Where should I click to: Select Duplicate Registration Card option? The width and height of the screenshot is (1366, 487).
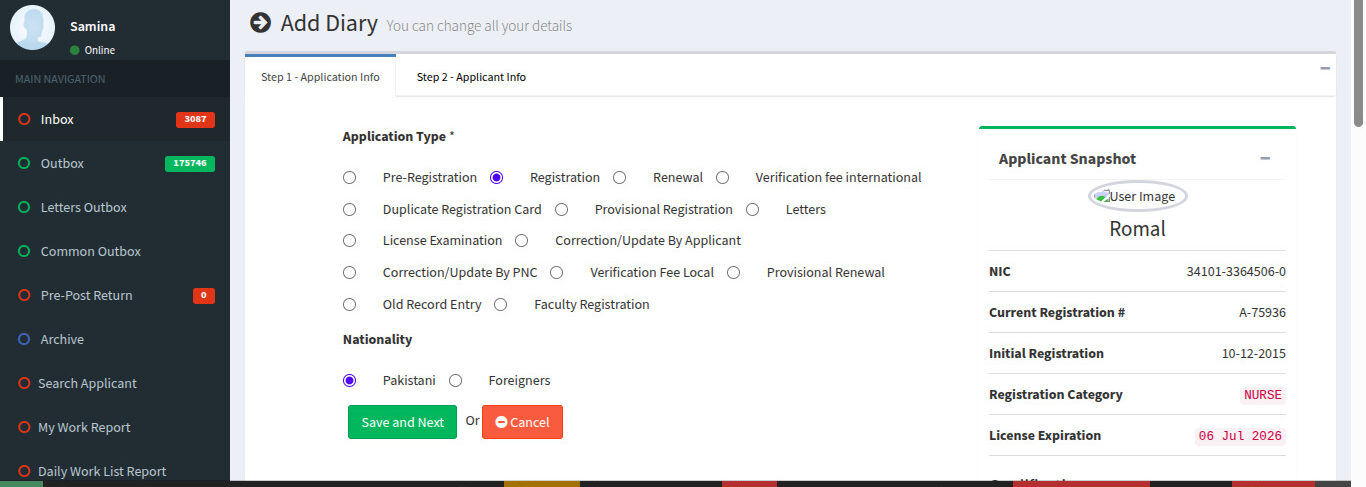(x=349, y=209)
